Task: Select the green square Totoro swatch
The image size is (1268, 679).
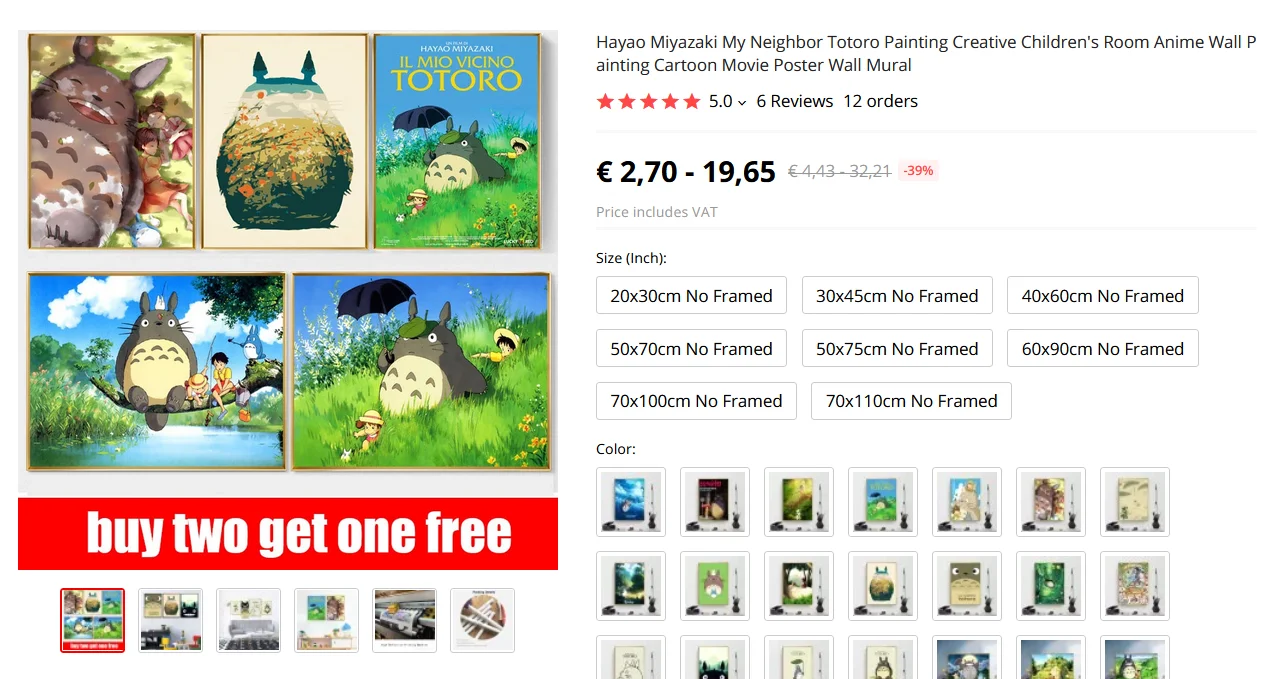Action: [715, 586]
